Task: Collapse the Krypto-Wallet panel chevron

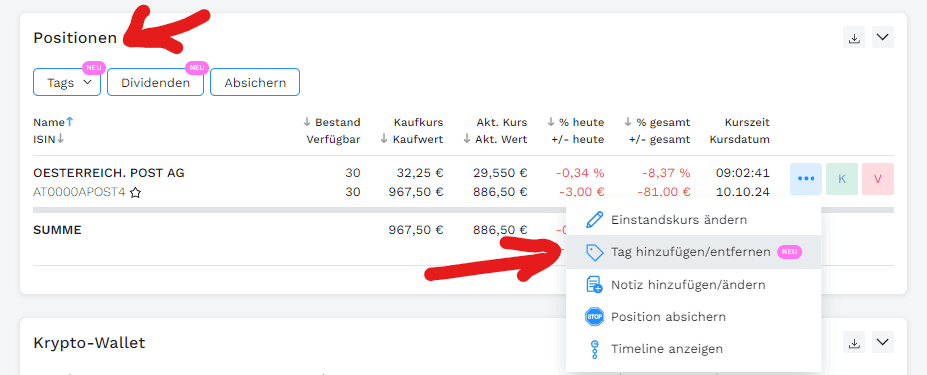Action: (883, 342)
